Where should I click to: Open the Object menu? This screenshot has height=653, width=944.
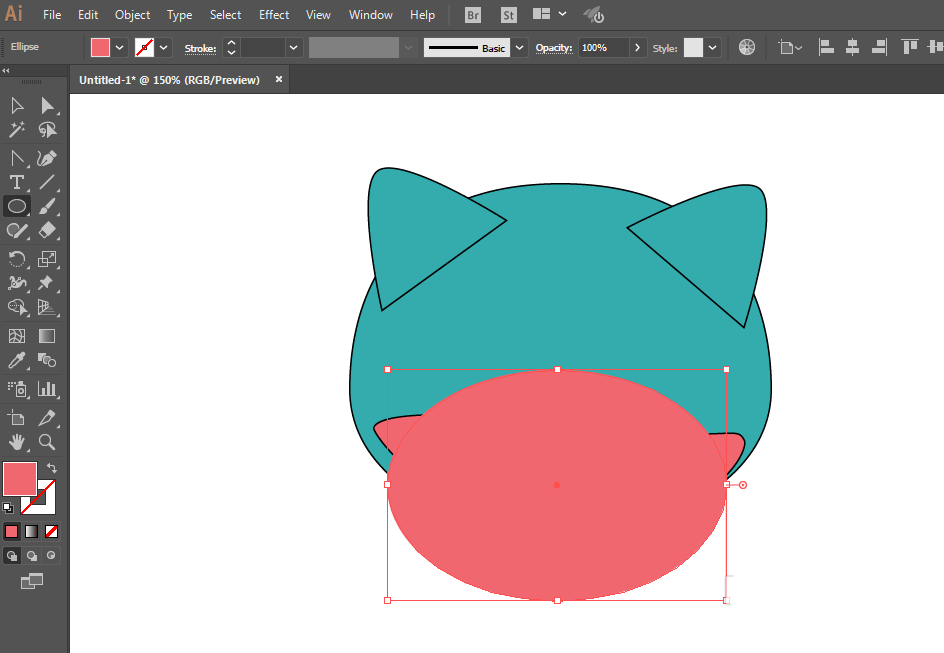point(132,14)
